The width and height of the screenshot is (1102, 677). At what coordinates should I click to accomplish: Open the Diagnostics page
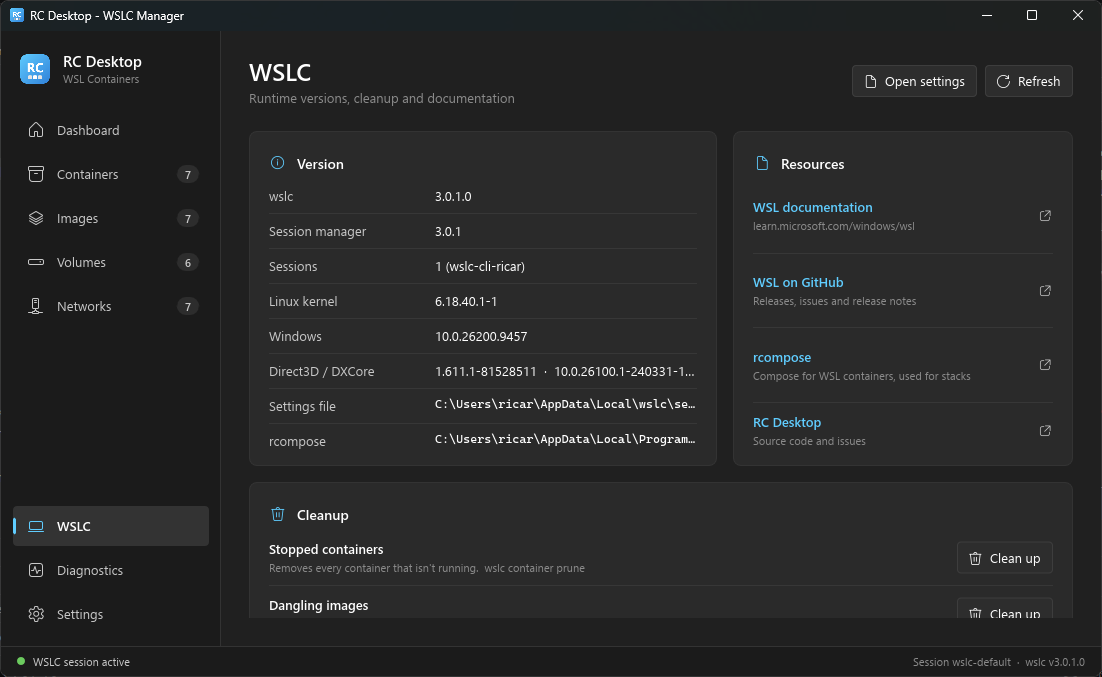pyautogui.click(x=111, y=570)
